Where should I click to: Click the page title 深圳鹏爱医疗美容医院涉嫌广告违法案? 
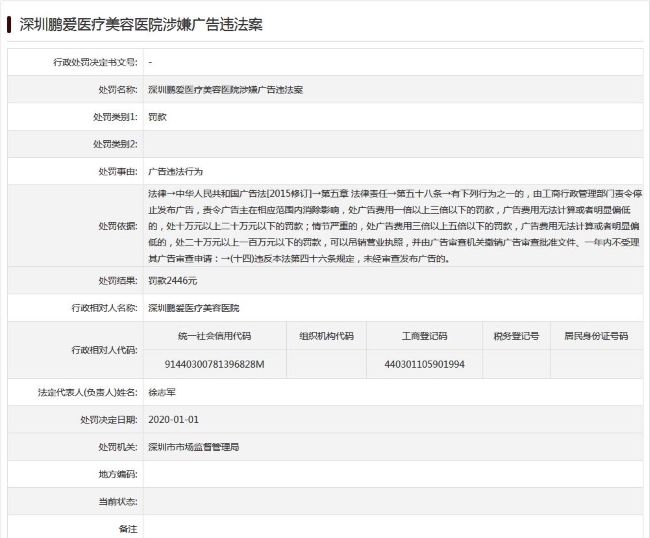pos(142,23)
